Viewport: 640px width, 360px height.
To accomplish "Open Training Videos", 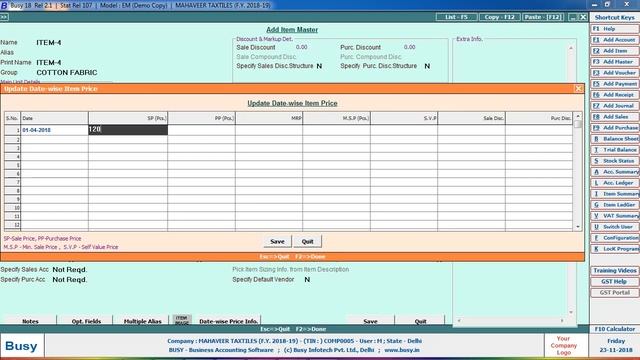I will tap(615, 271).
